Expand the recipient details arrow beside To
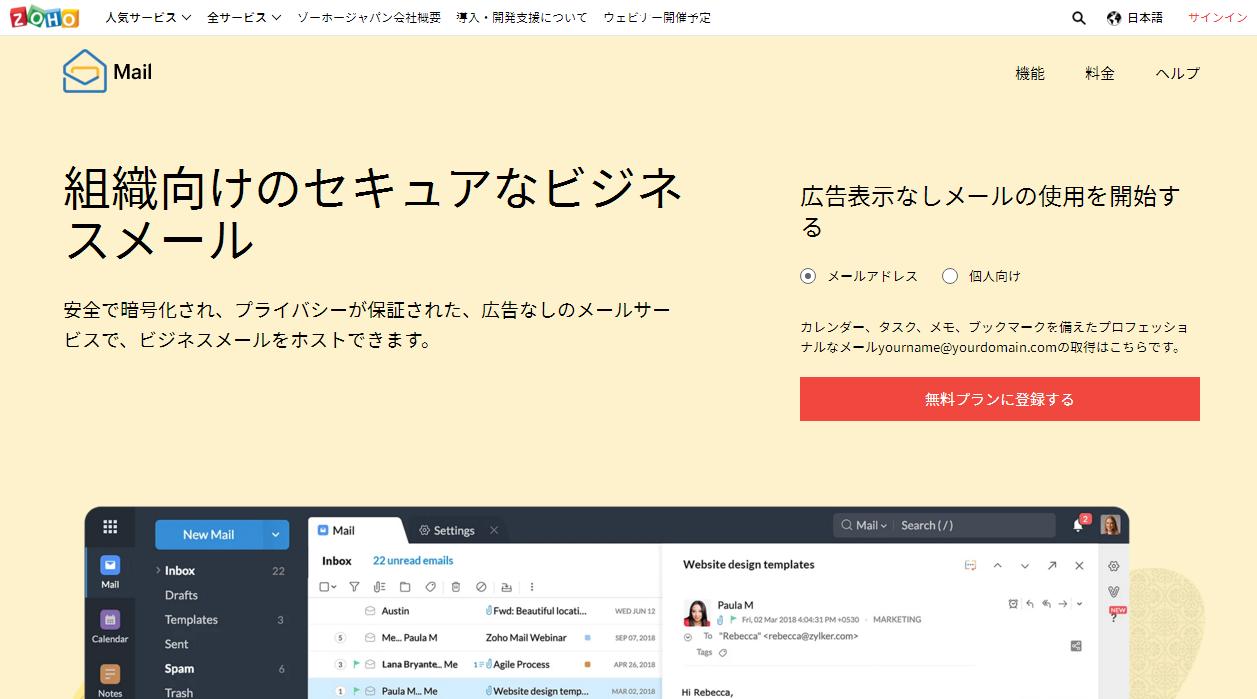Viewport: 1257px width, 699px height. coord(688,636)
